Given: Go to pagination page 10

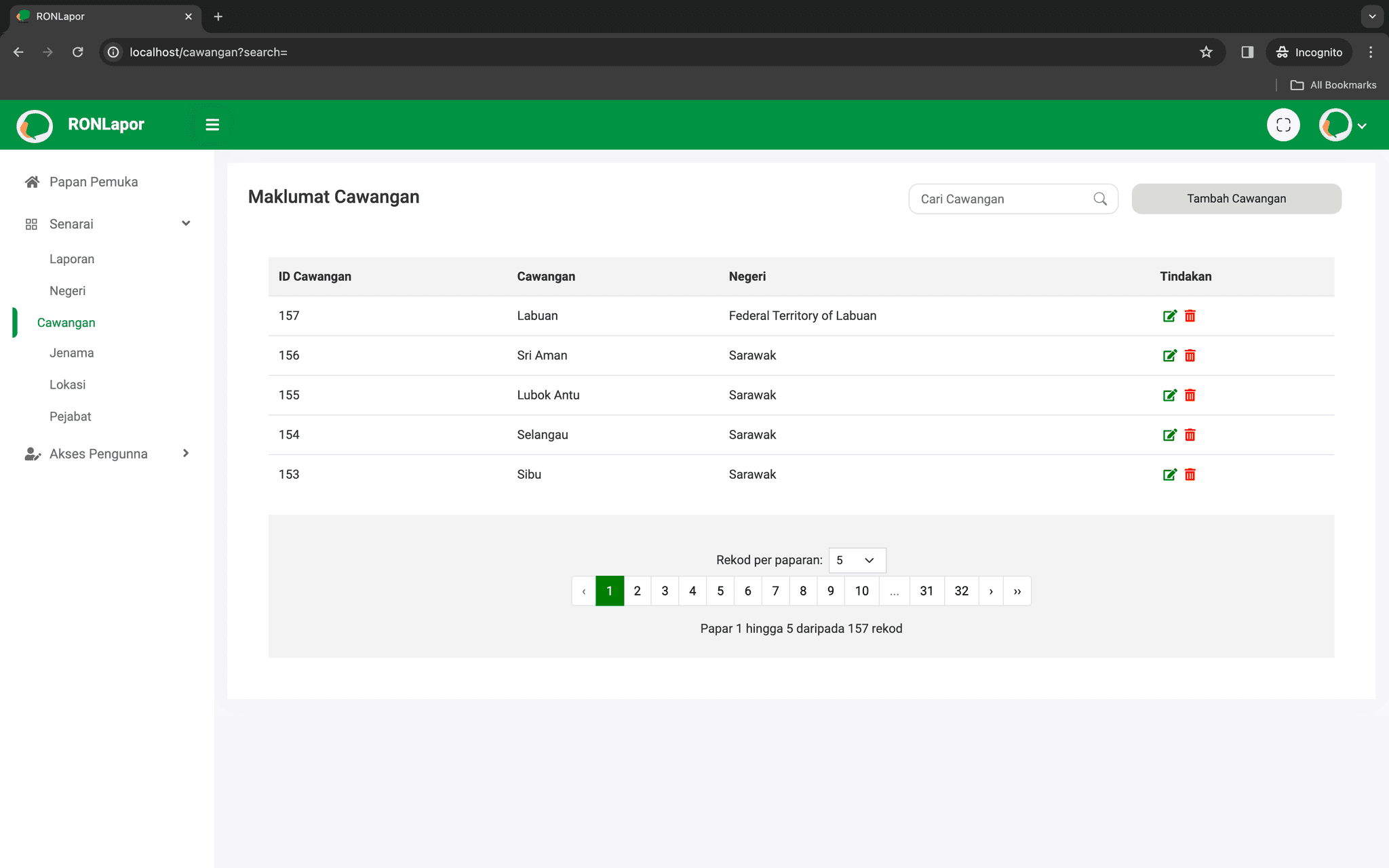Looking at the screenshot, I should coord(862,591).
